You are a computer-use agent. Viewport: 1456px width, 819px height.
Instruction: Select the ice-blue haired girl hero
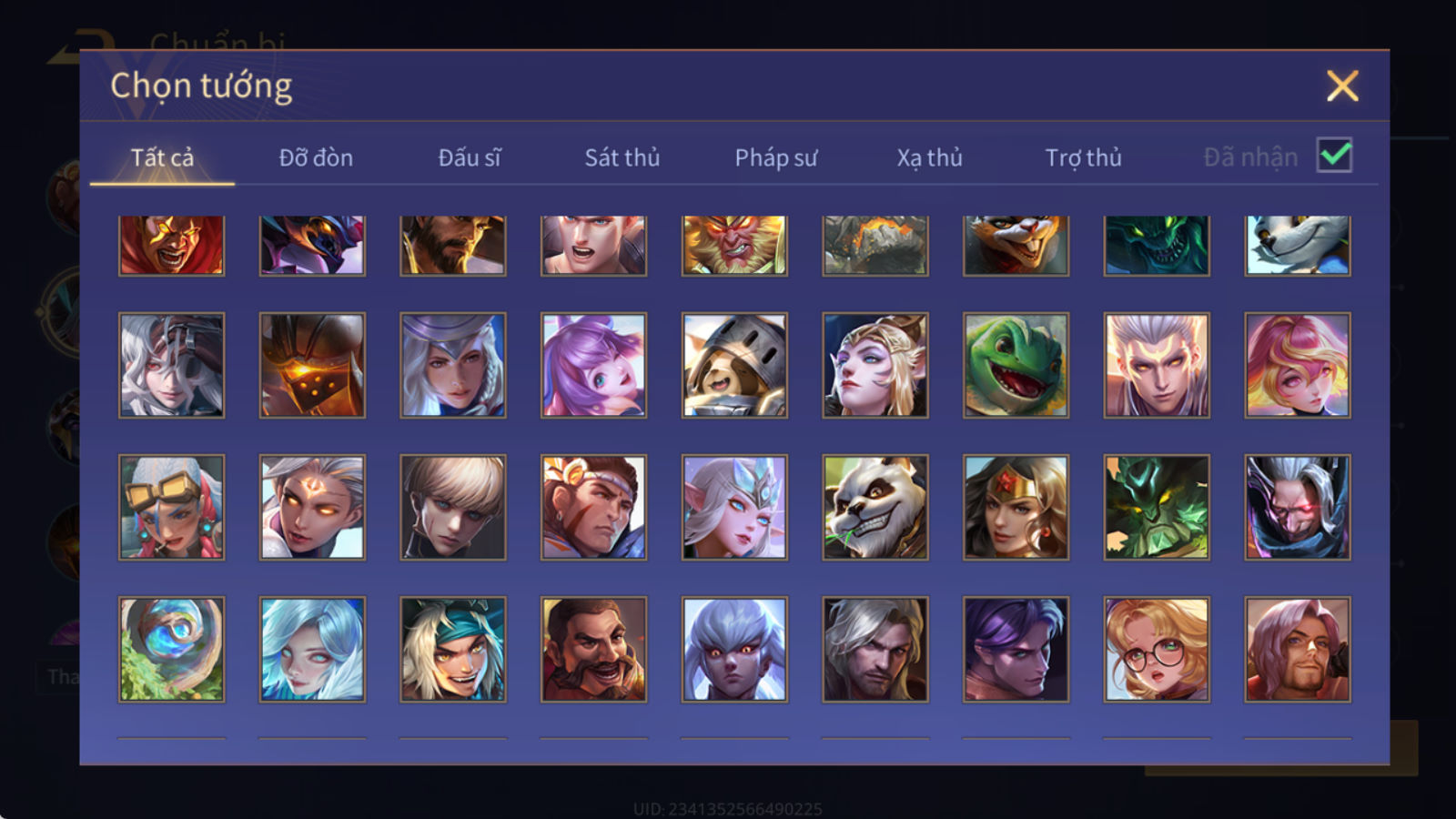tap(312, 650)
